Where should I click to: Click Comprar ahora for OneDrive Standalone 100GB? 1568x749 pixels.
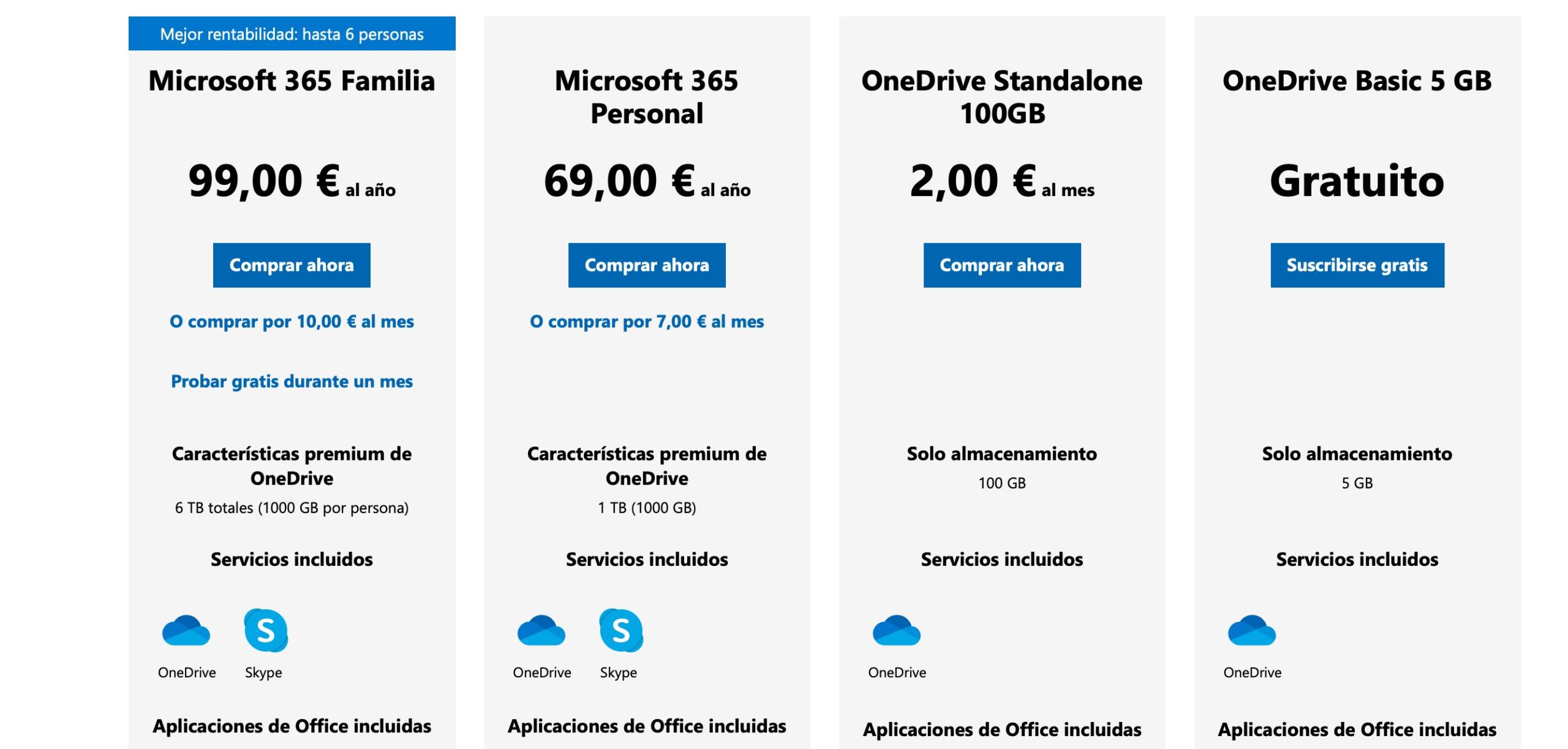[1000, 265]
